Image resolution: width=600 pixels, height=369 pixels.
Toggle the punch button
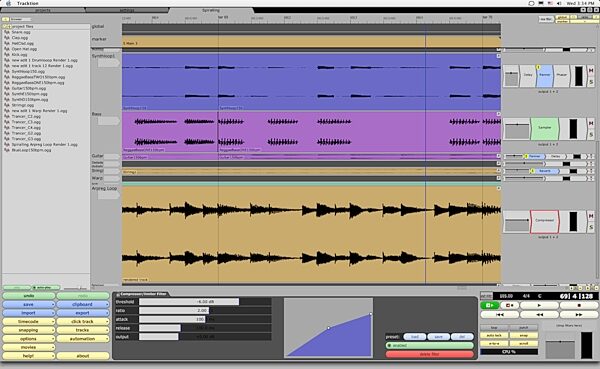click(524, 328)
